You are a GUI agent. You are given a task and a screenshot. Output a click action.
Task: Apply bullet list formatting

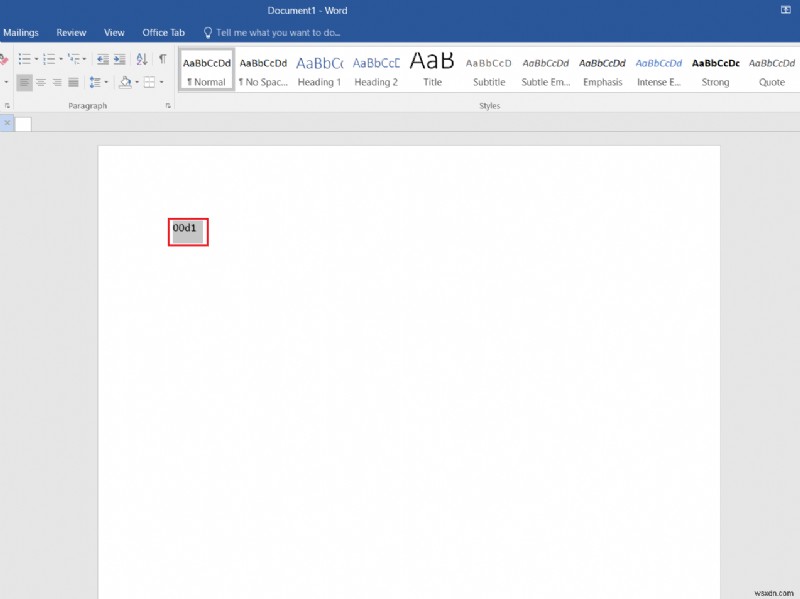click(x=24, y=59)
